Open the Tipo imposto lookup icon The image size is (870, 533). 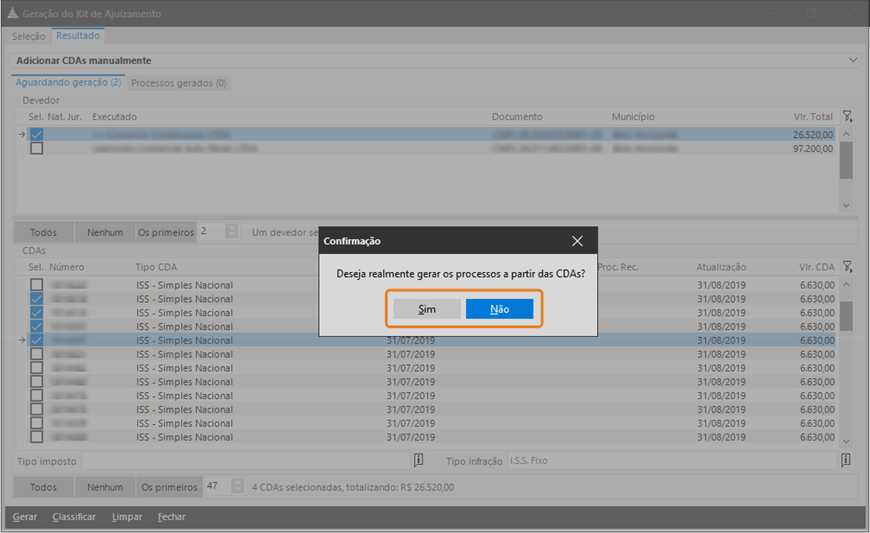[x=419, y=460]
